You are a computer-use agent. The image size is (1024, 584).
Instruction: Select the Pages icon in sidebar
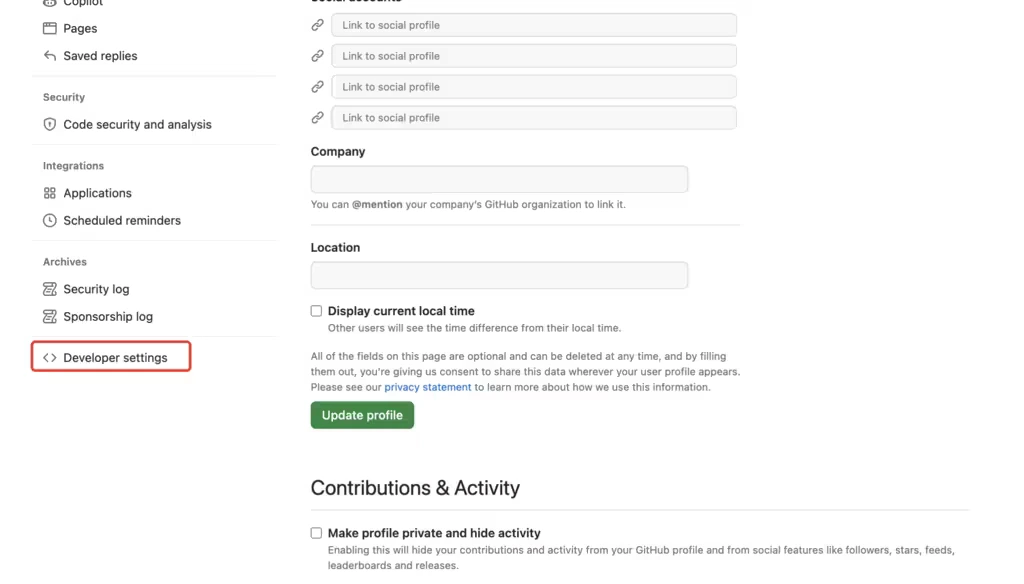pos(49,28)
